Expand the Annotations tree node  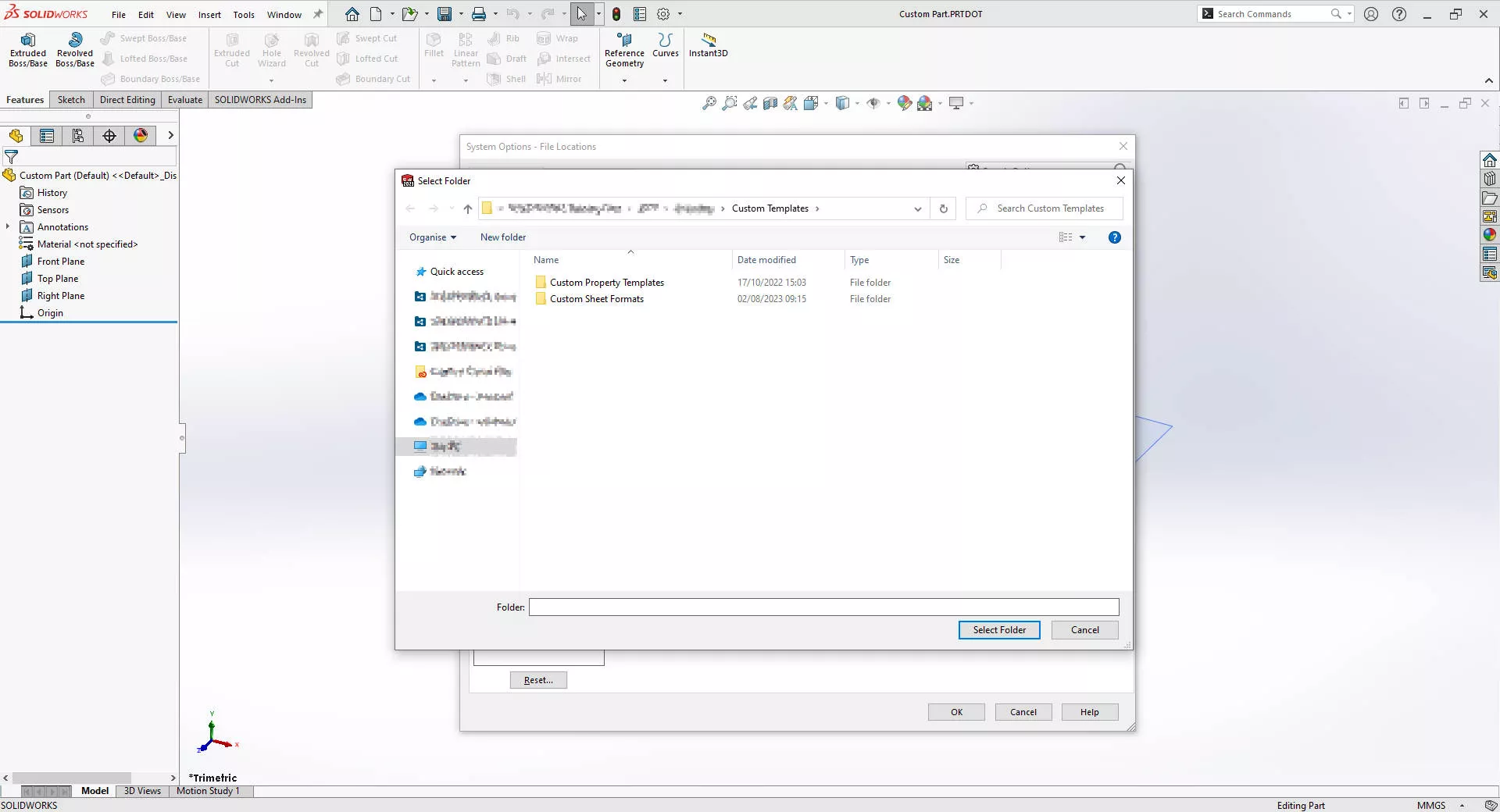[x=9, y=226]
